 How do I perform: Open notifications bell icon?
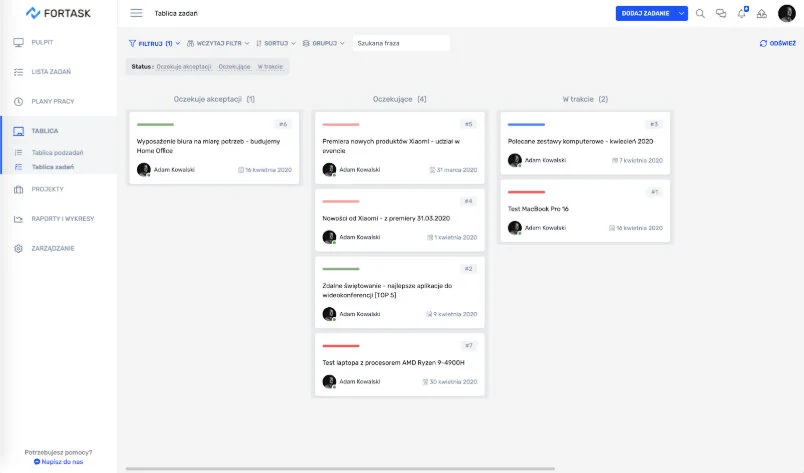pos(741,14)
